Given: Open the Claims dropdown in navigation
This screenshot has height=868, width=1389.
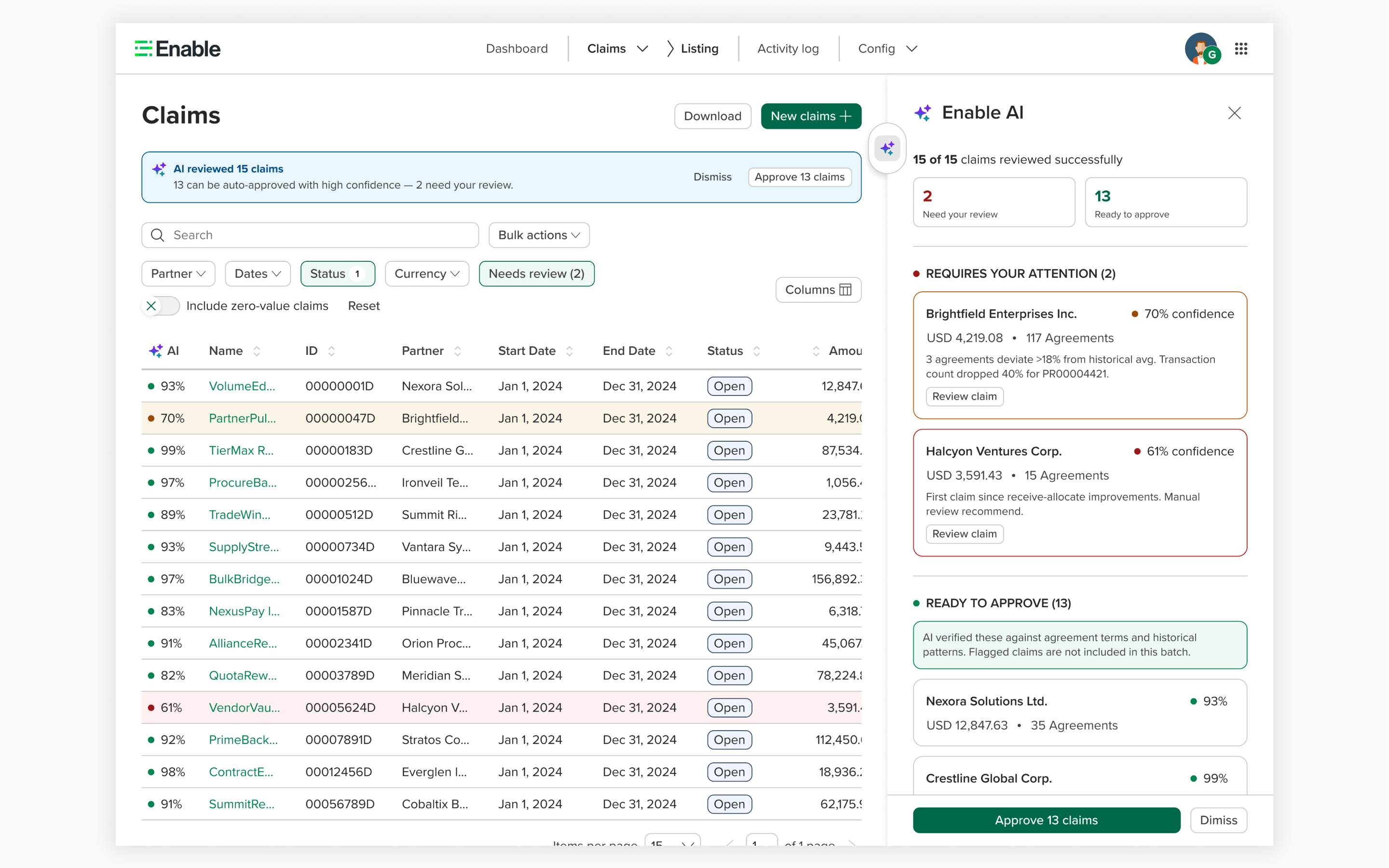Looking at the screenshot, I should (x=618, y=49).
